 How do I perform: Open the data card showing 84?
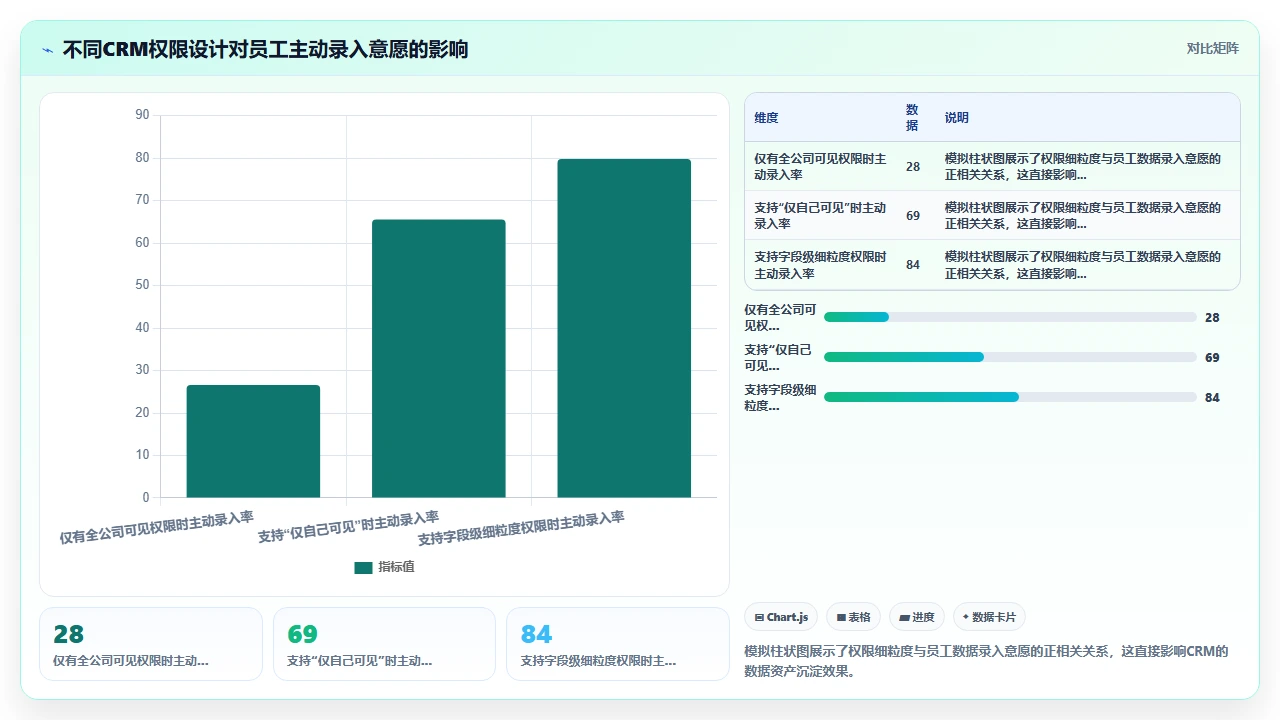click(618, 644)
